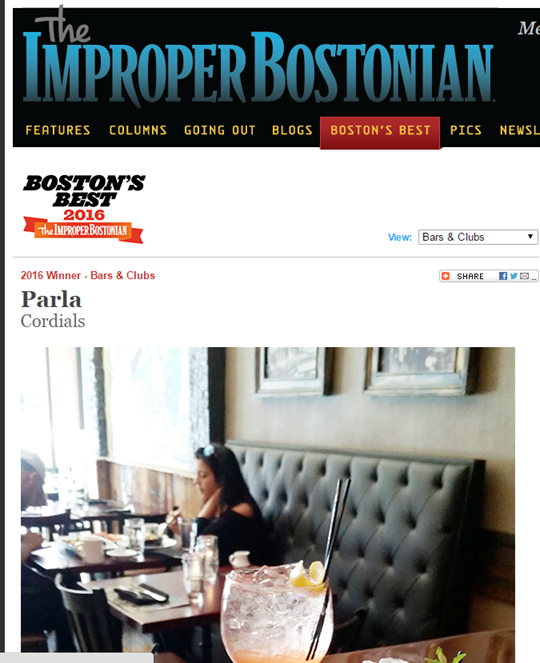Share the page on Facebook
540x663 pixels.
click(503, 276)
